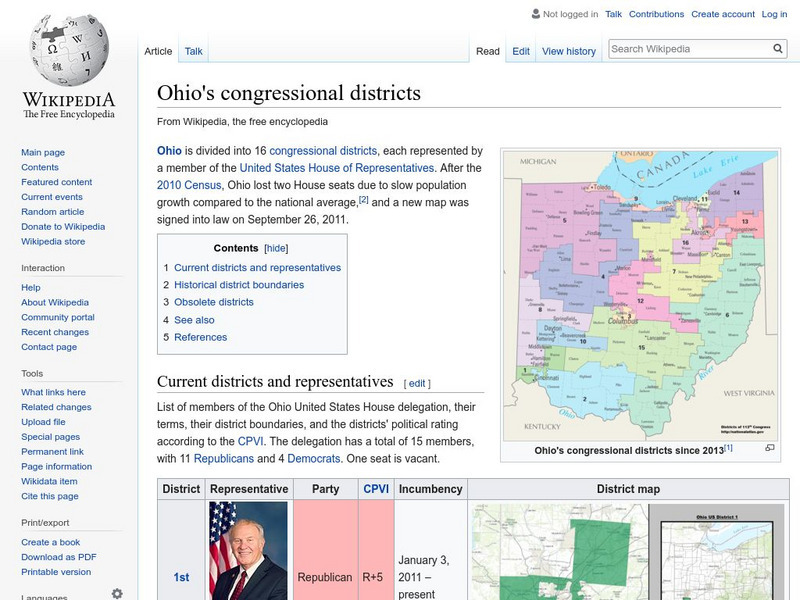800x600 pixels.
Task: Switch to the Talk tab
Action: click(x=193, y=50)
